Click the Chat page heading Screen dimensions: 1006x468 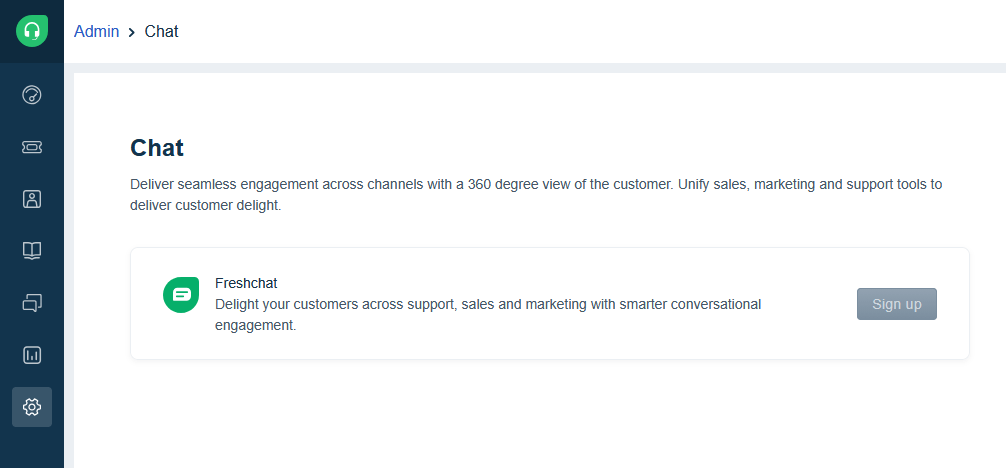(x=157, y=148)
